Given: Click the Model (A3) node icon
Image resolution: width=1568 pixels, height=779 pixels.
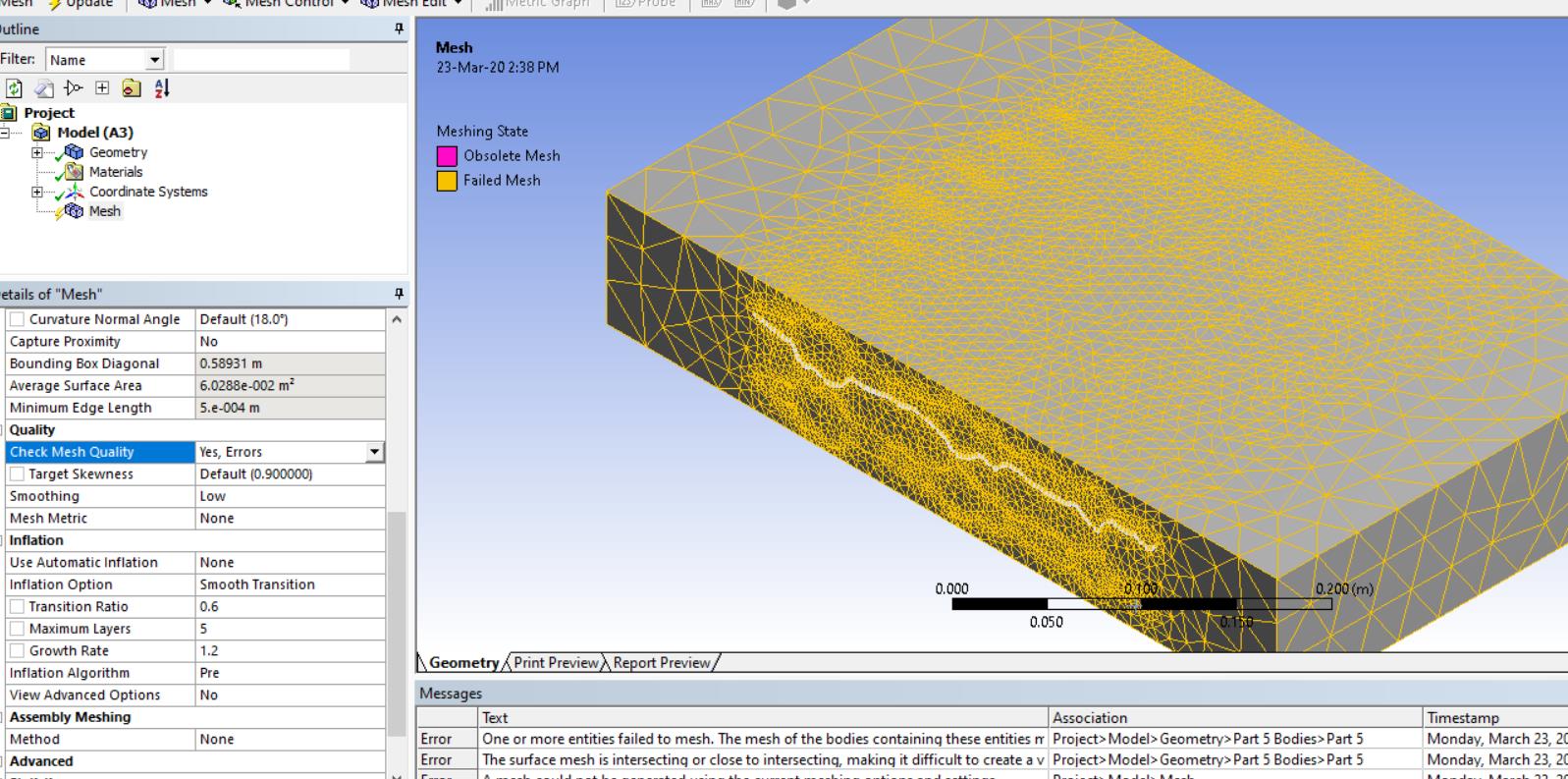Looking at the screenshot, I should [41, 133].
